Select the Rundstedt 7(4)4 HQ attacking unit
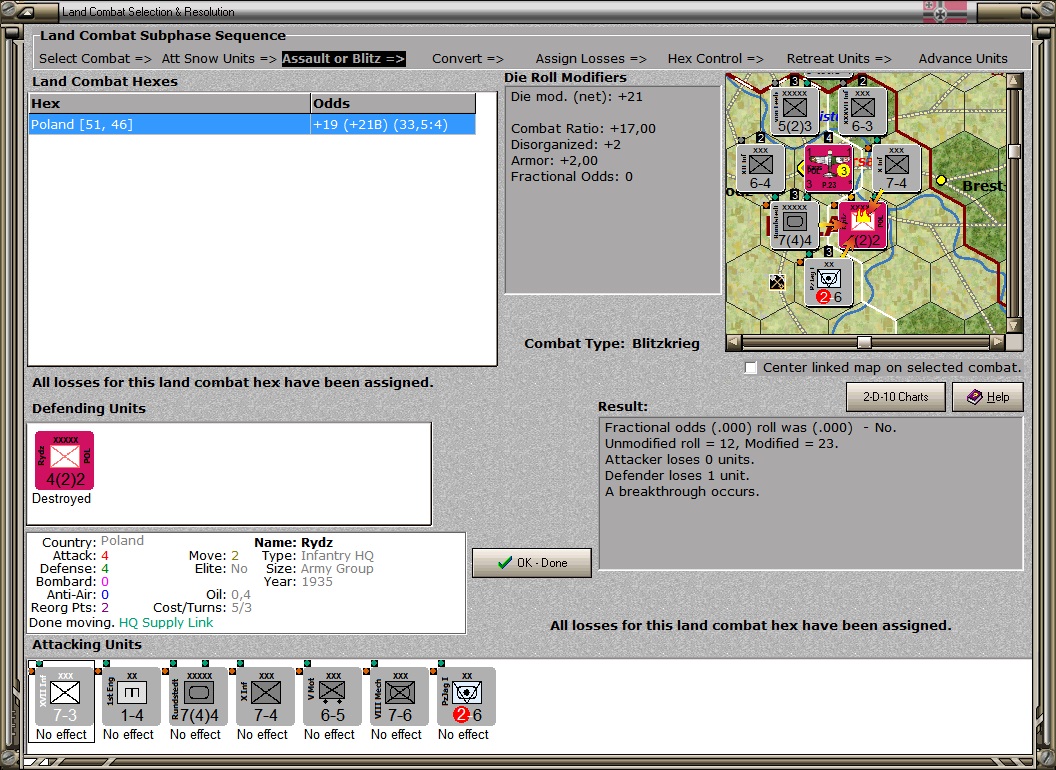The image size is (1056, 770). pos(199,697)
